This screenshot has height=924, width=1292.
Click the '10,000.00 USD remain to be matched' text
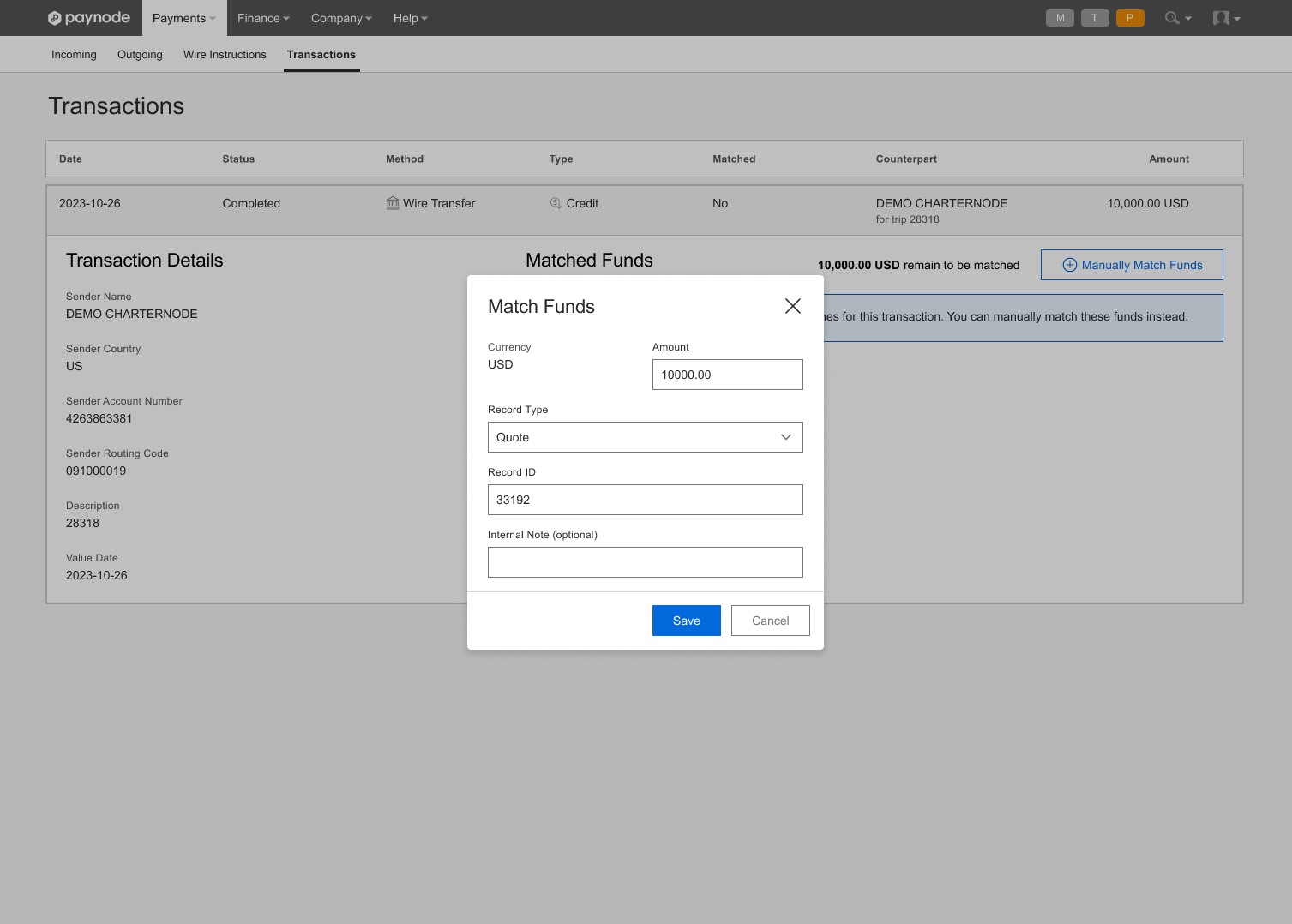click(x=919, y=265)
